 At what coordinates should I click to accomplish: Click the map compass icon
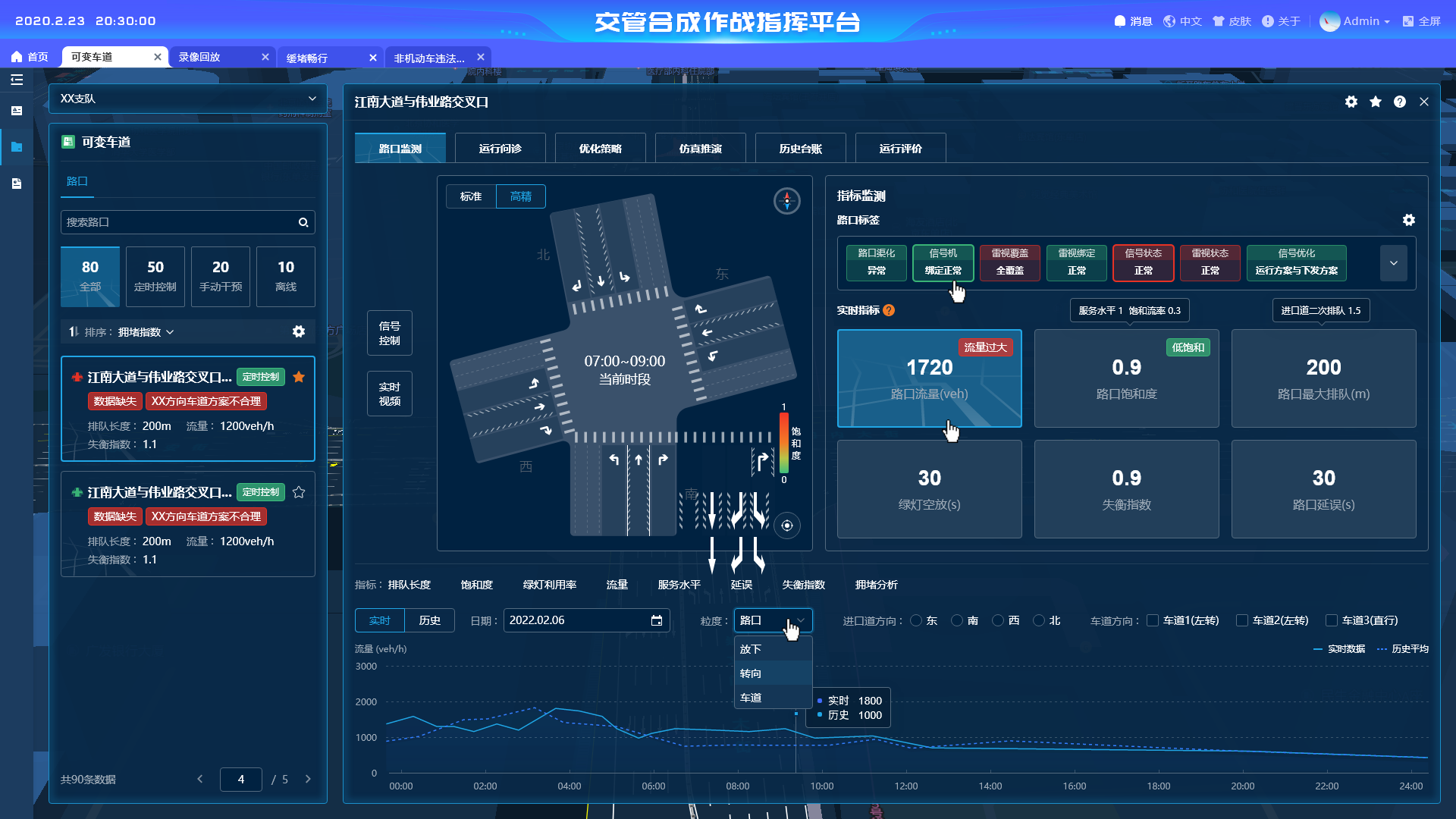787,201
